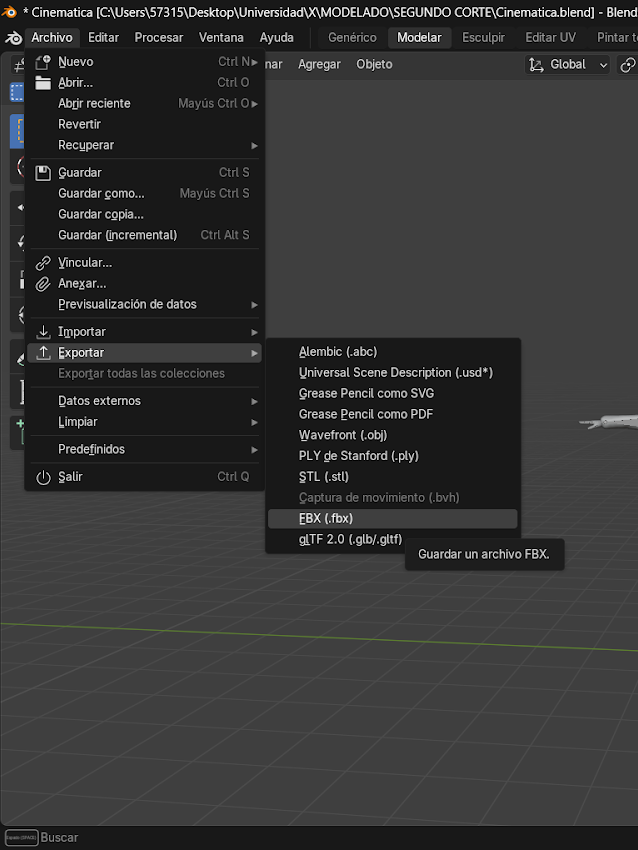Open the Global transform orientation dropdown
638x850 pixels.
(x=568, y=65)
